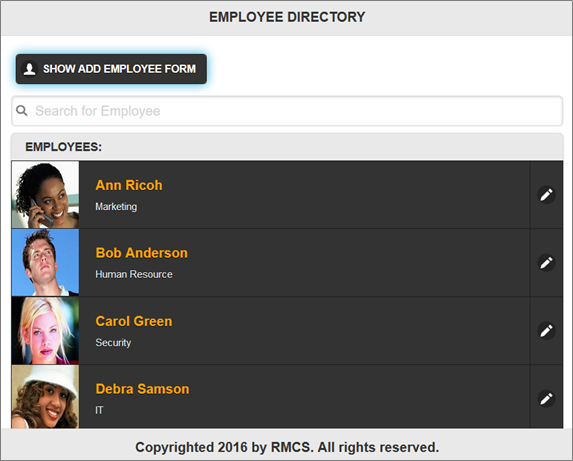The width and height of the screenshot is (573, 461).
Task: Open Bob Anderson's photo thumbnail
Action: tap(45, 263)
